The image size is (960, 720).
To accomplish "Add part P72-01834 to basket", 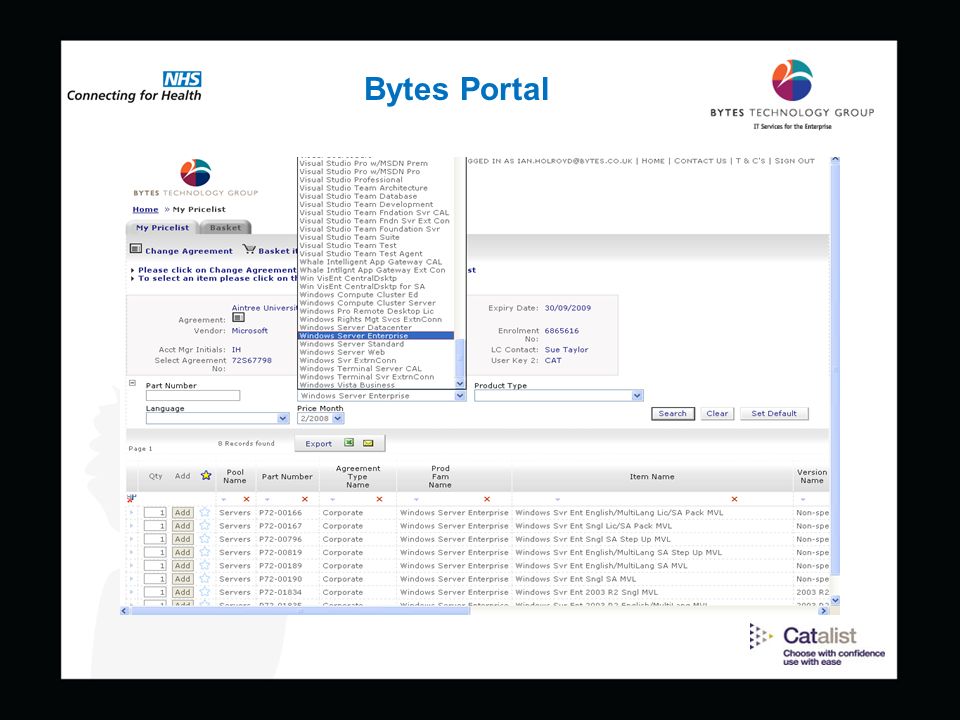I will [x=182, y=592].
